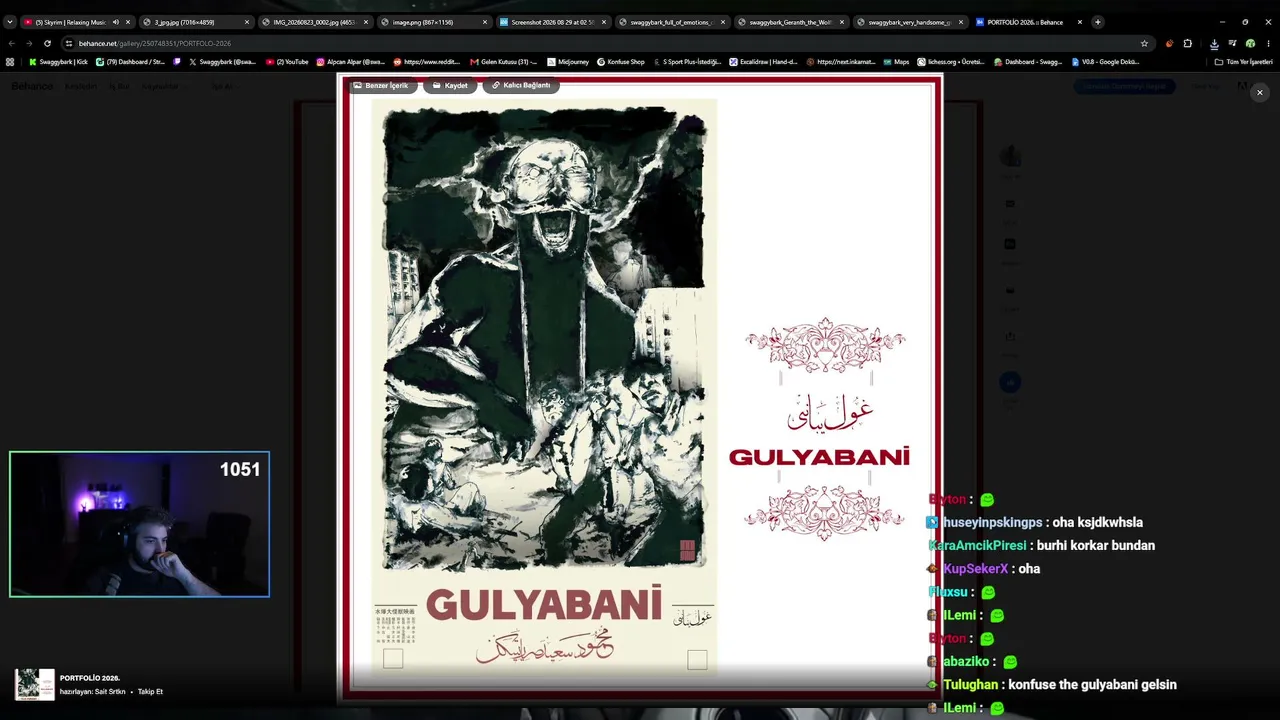This screenshot has height=720, width=1280.
Task: Open the S Sport Plus bookmark
Action: pyautogui.click(x=686, y=62)
